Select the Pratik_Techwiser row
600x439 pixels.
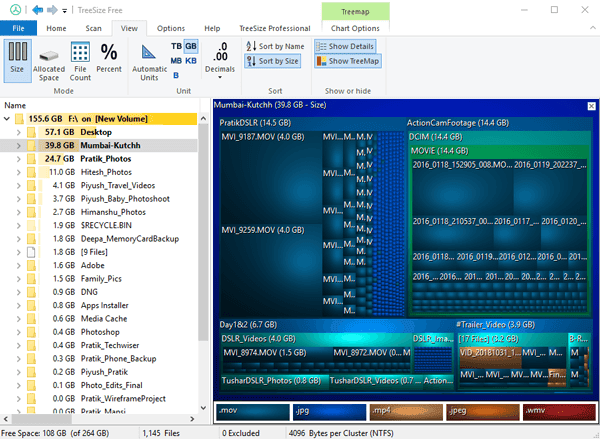coord(99,345)
